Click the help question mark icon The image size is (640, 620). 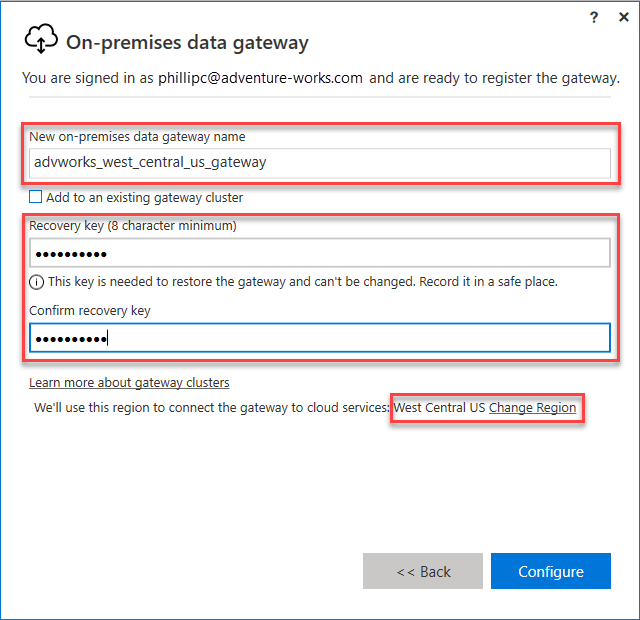point(594,17)
